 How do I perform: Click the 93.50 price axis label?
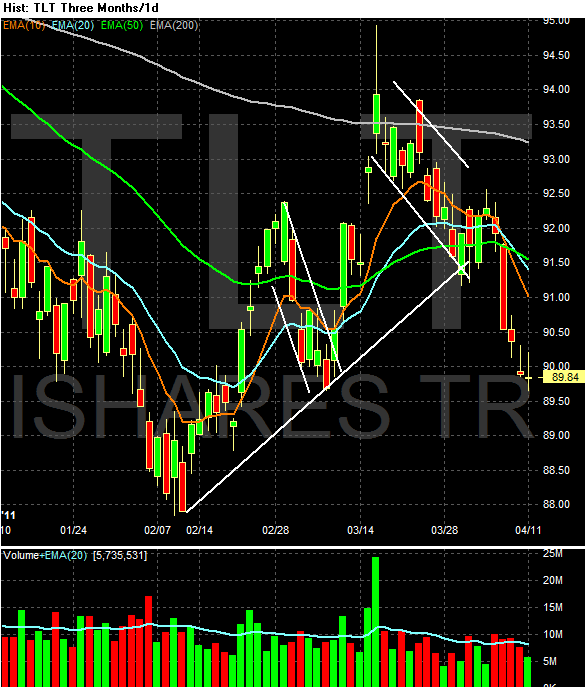point(556,124)
